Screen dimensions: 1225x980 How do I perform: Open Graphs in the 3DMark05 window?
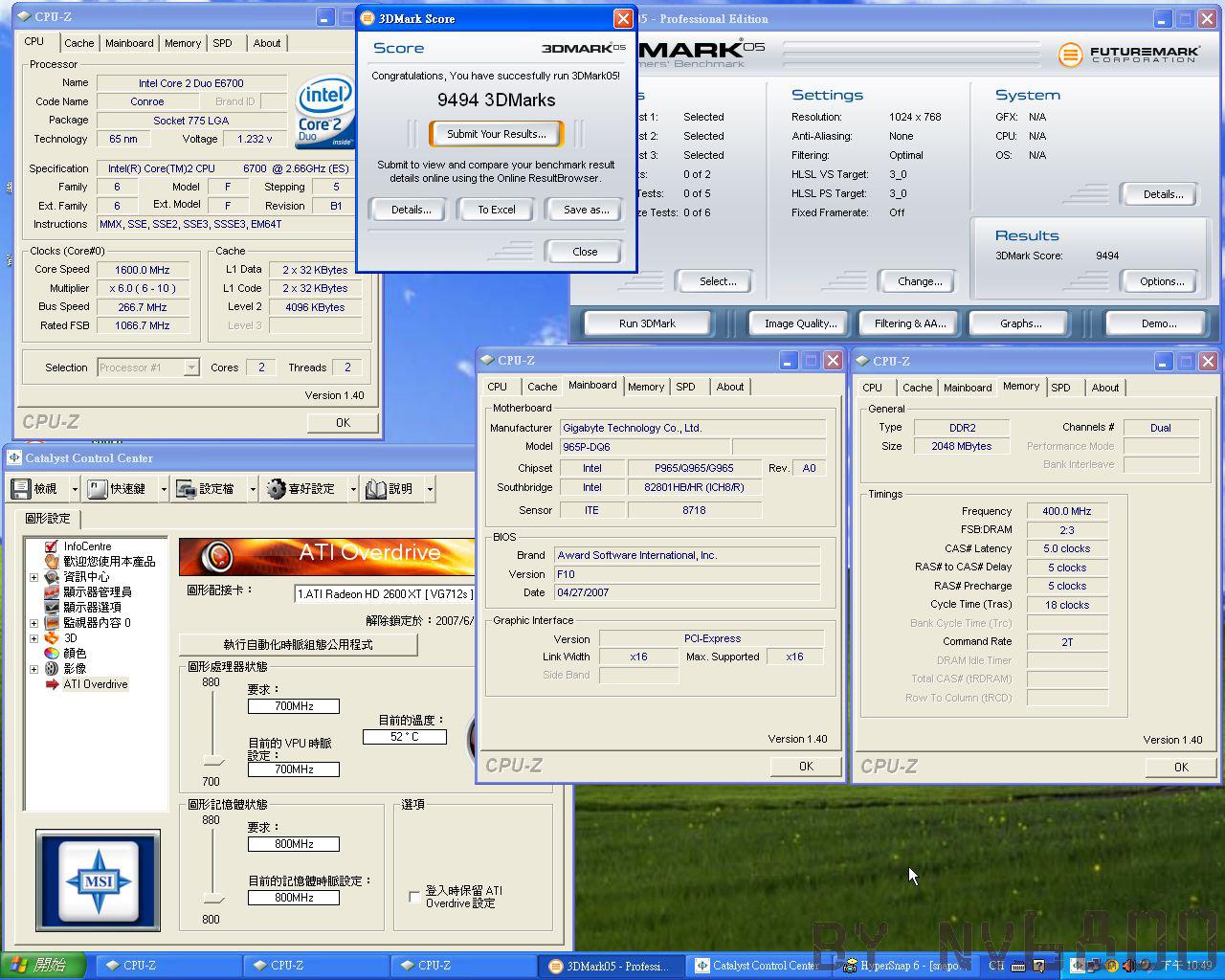(1021, 323)
